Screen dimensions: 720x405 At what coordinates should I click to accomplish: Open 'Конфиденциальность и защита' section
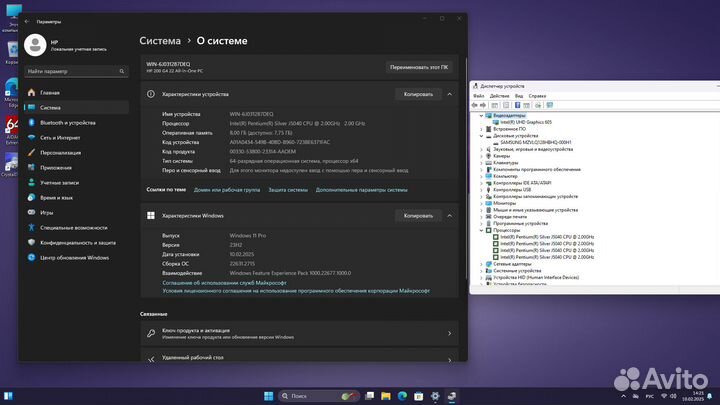tap(78, 243)
